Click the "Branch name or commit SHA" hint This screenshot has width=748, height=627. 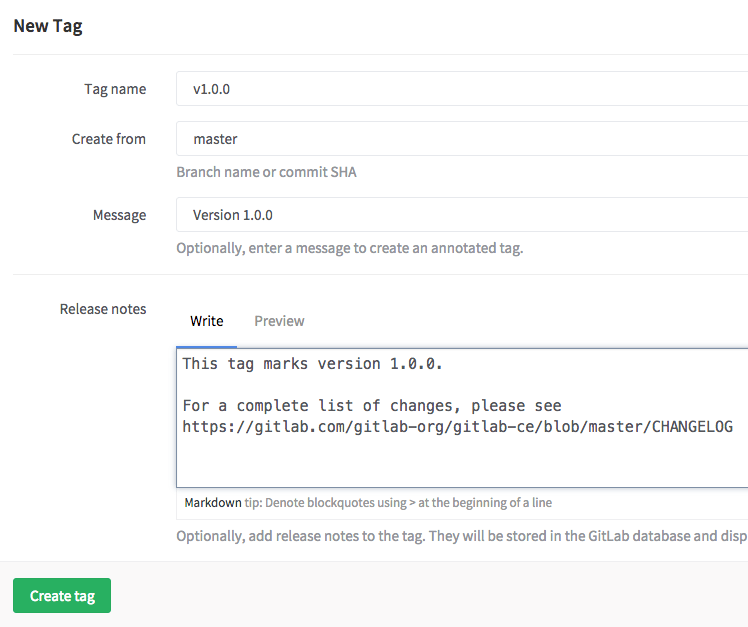[266, 172]
